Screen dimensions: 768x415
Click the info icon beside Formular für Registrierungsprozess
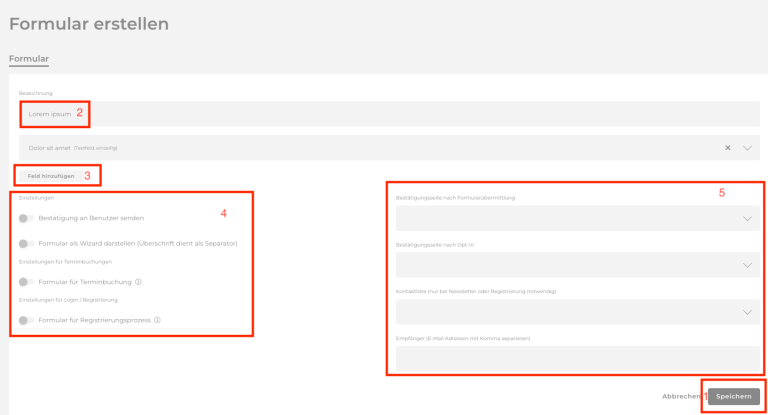click(157, 320)
